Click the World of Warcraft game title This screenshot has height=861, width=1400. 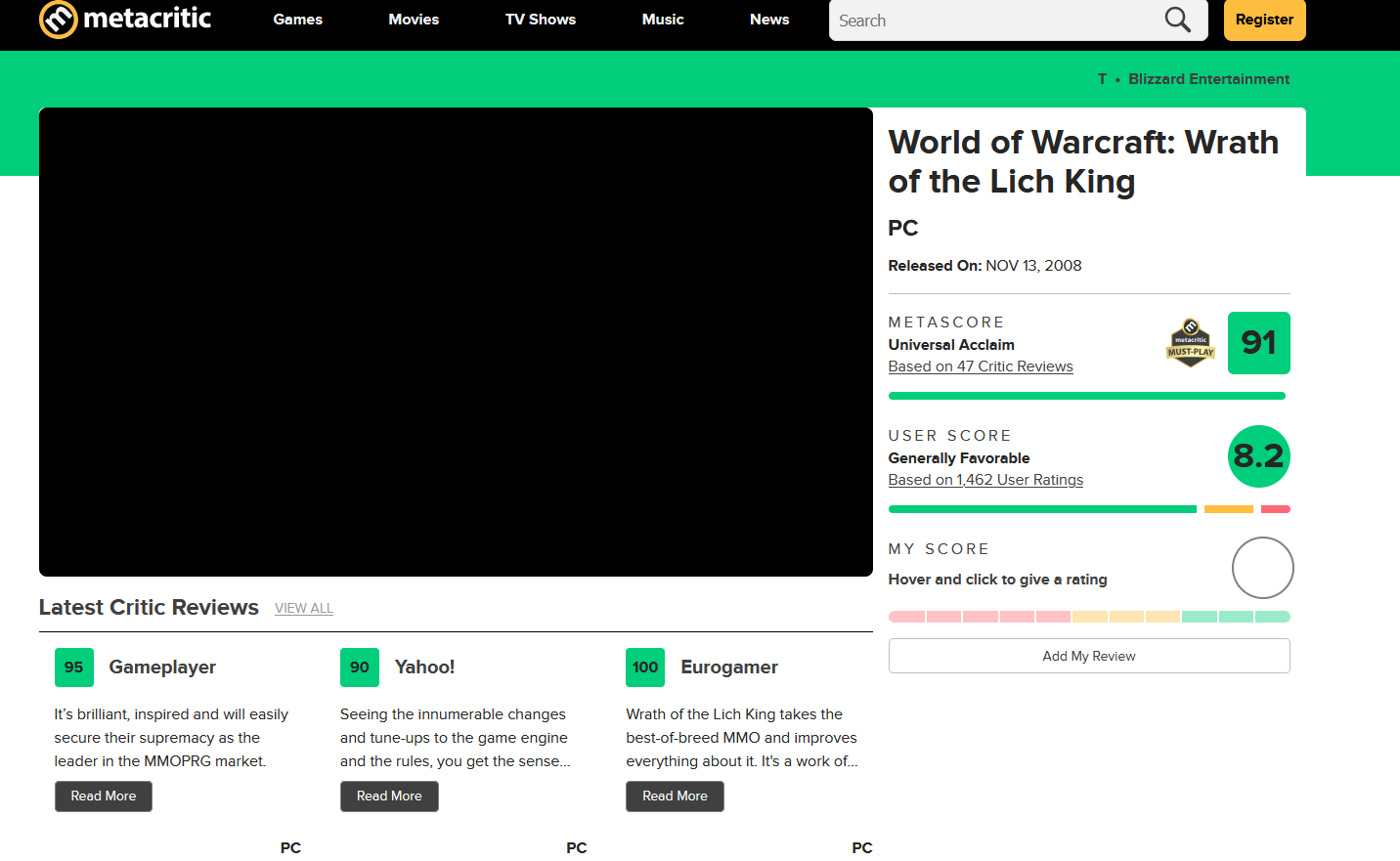point(1083,162)
